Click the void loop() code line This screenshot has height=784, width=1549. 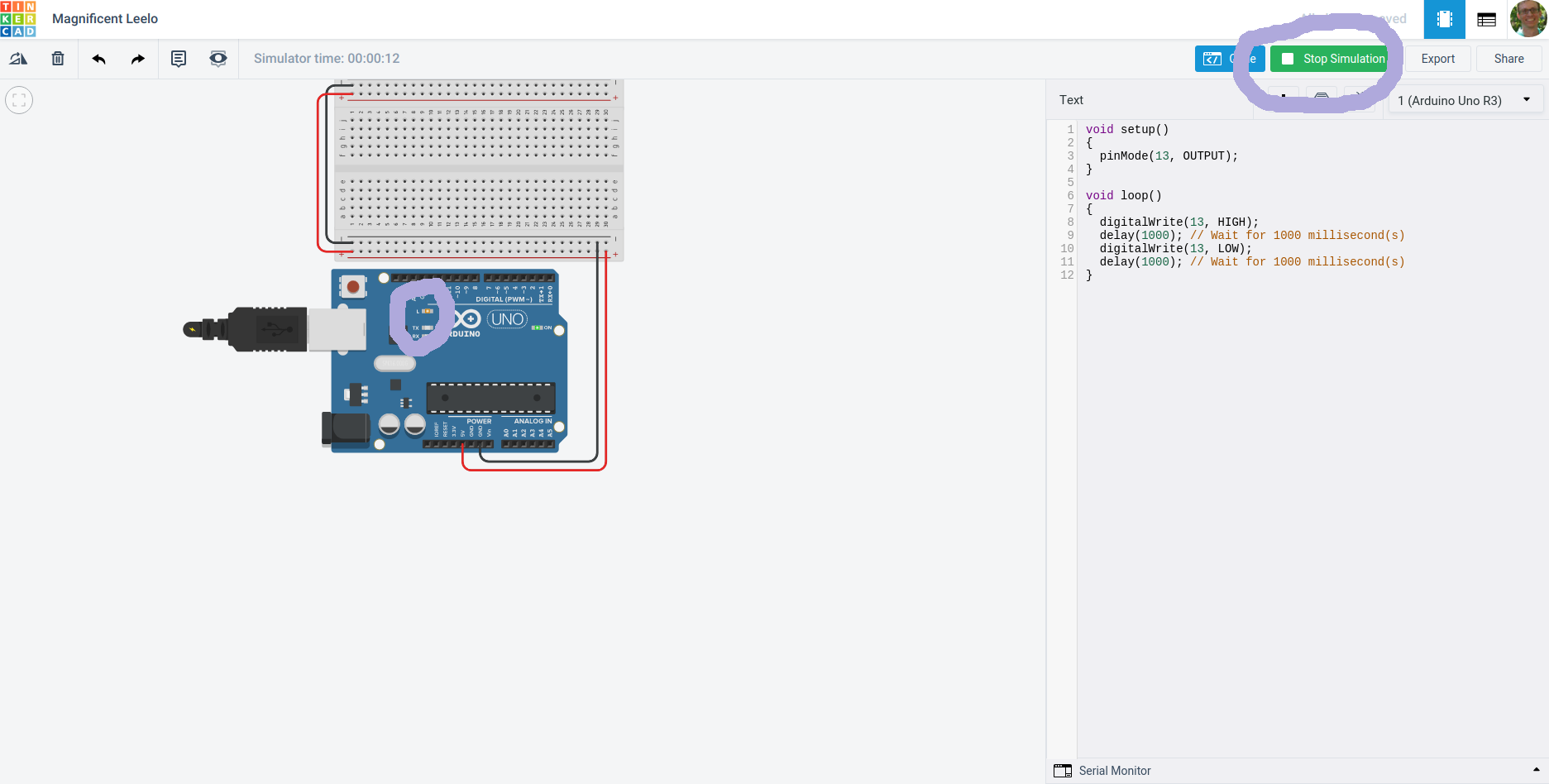coord(1124,195)
